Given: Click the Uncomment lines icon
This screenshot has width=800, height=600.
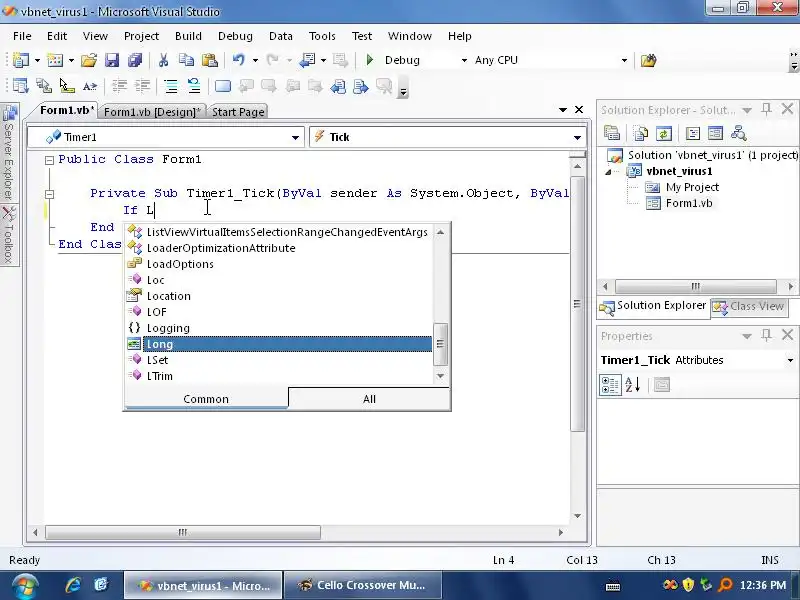Looking at the screenshot, I should [x=194, y=86].
